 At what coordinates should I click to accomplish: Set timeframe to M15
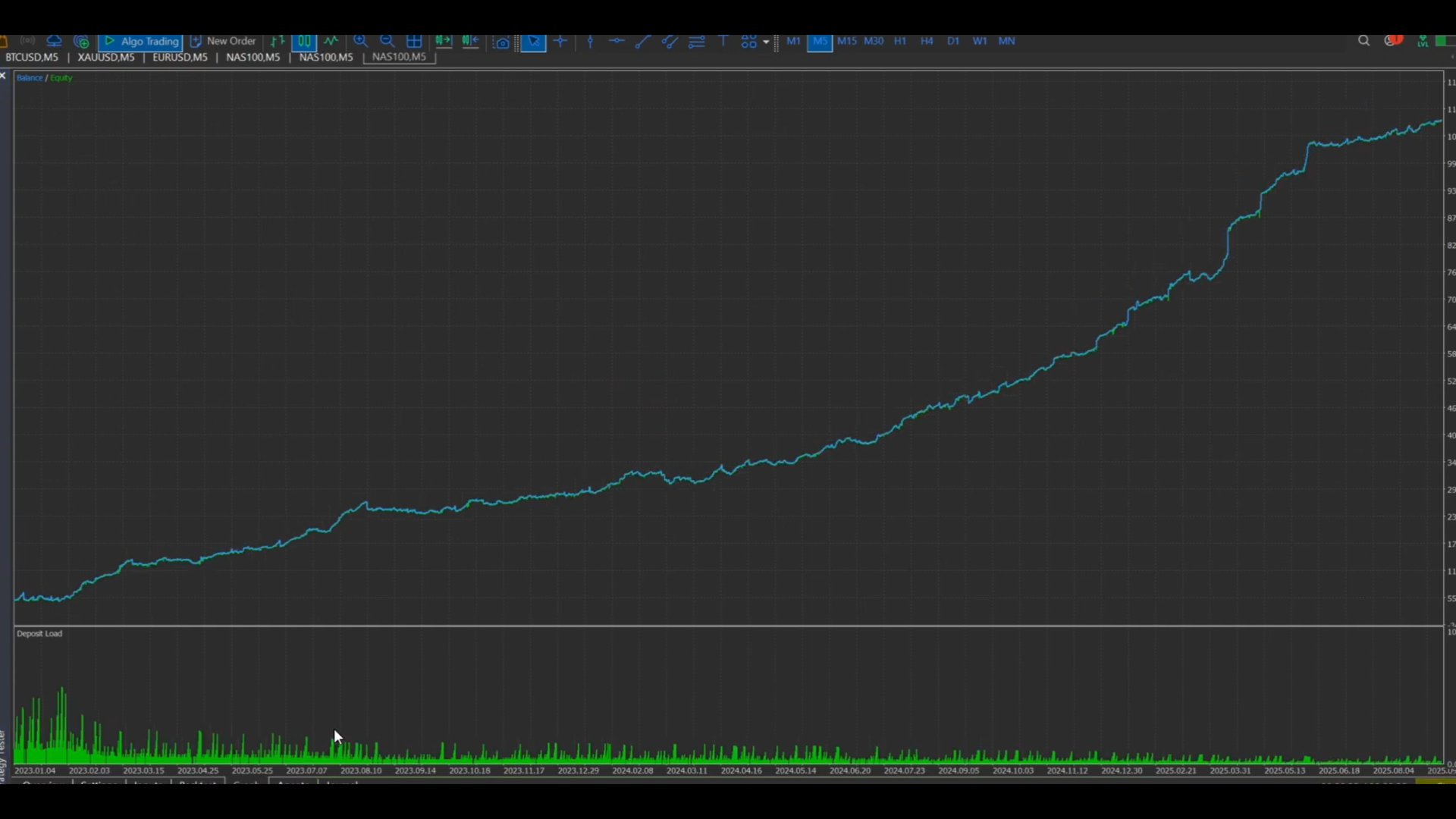point(847,41)
